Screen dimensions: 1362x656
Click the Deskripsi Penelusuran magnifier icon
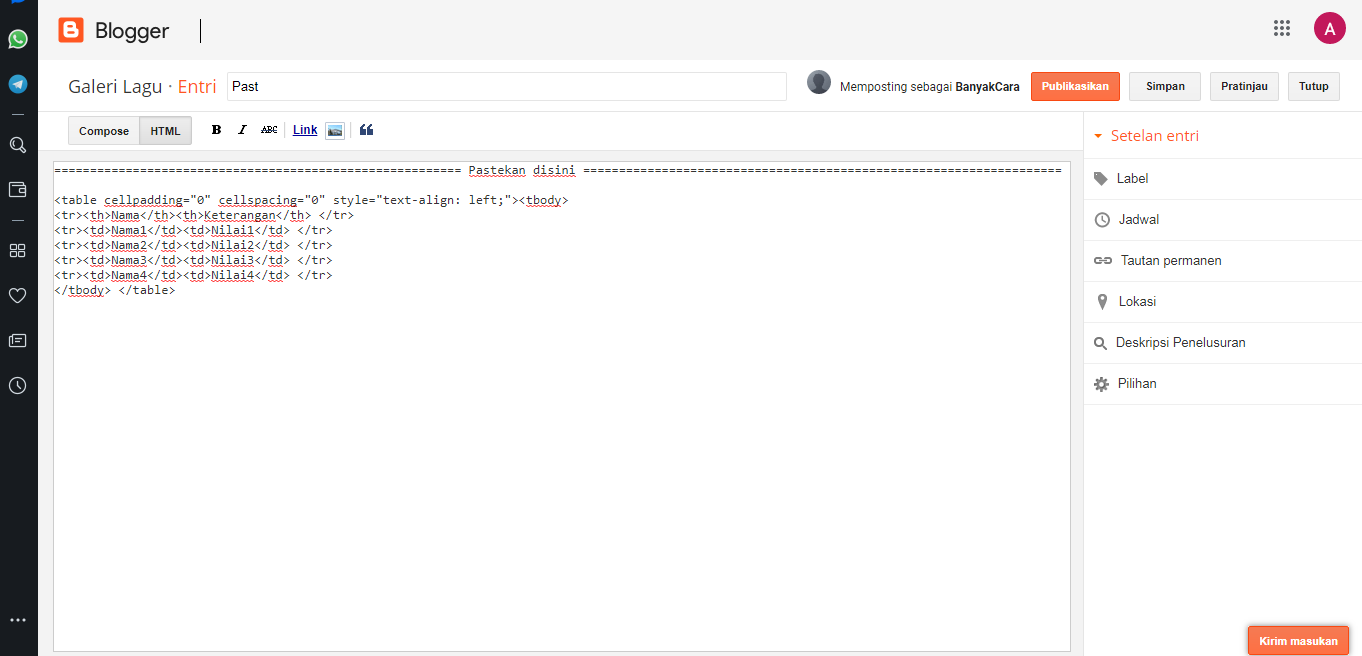point(1099,343)
